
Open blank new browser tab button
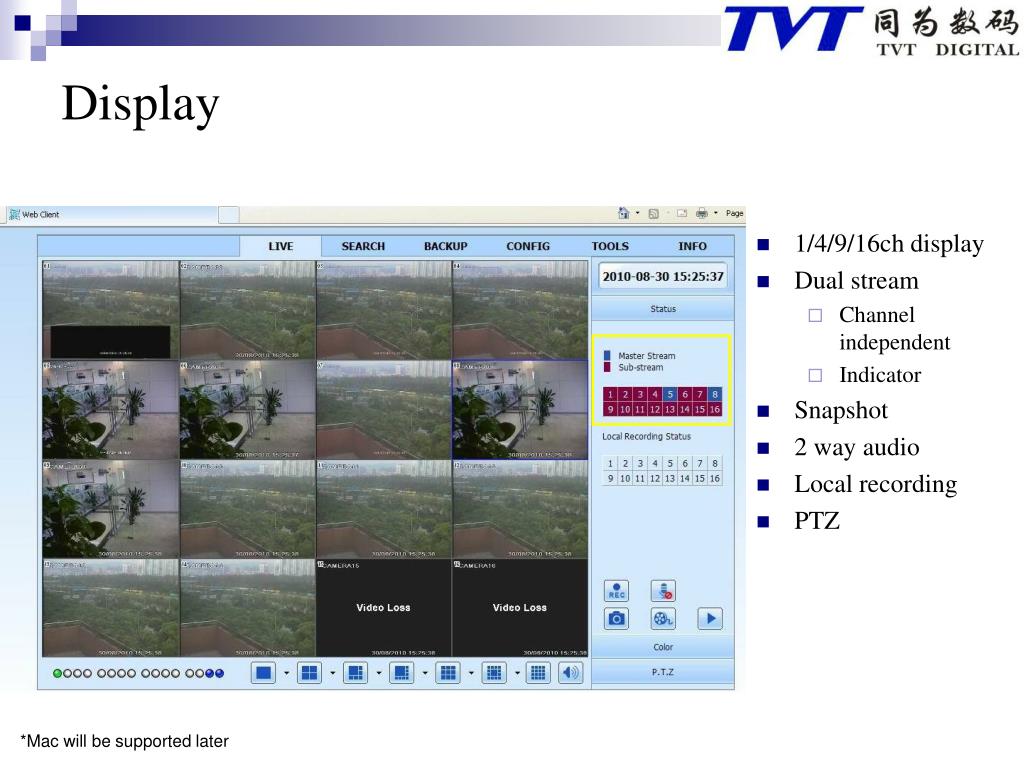[x=228, y=214]
